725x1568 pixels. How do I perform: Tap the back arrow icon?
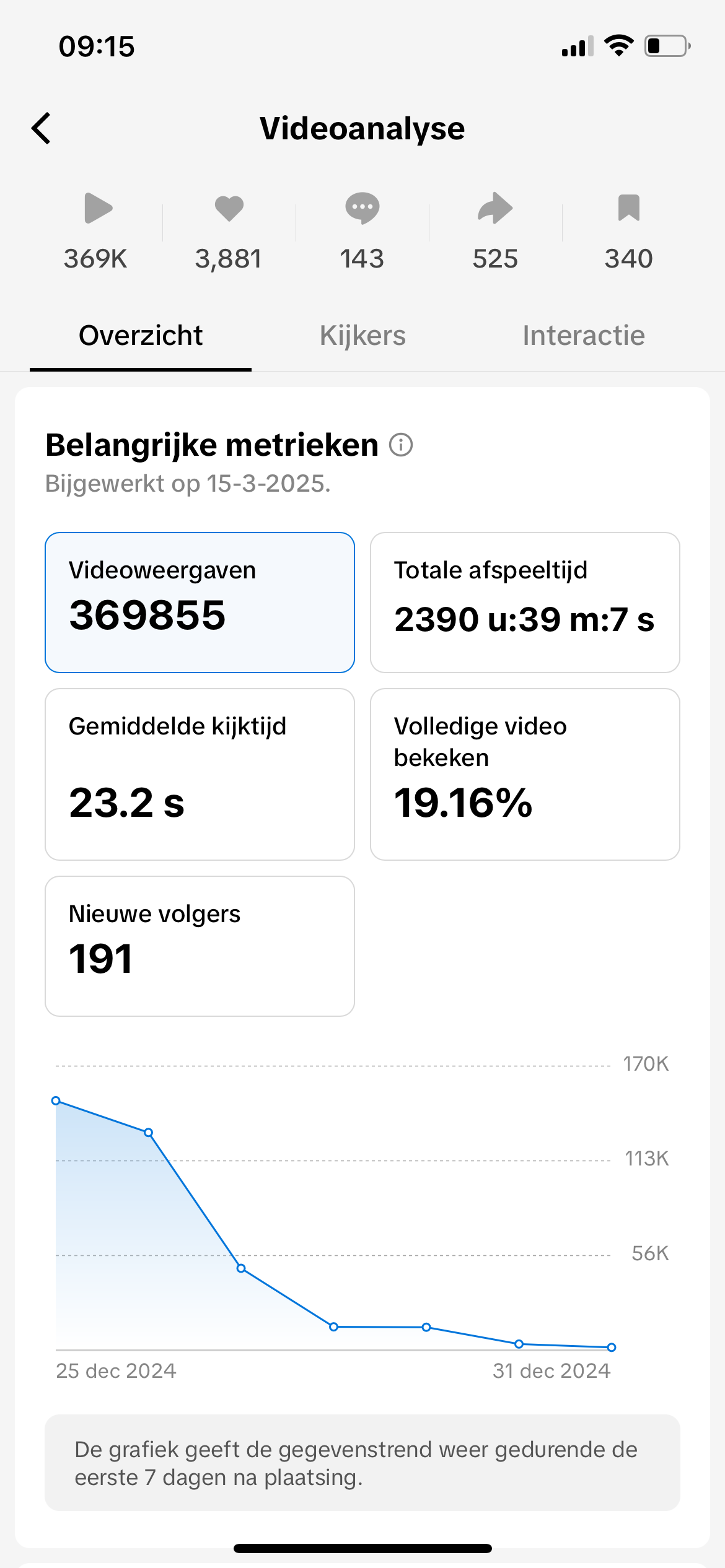click(x=42, y=128)
